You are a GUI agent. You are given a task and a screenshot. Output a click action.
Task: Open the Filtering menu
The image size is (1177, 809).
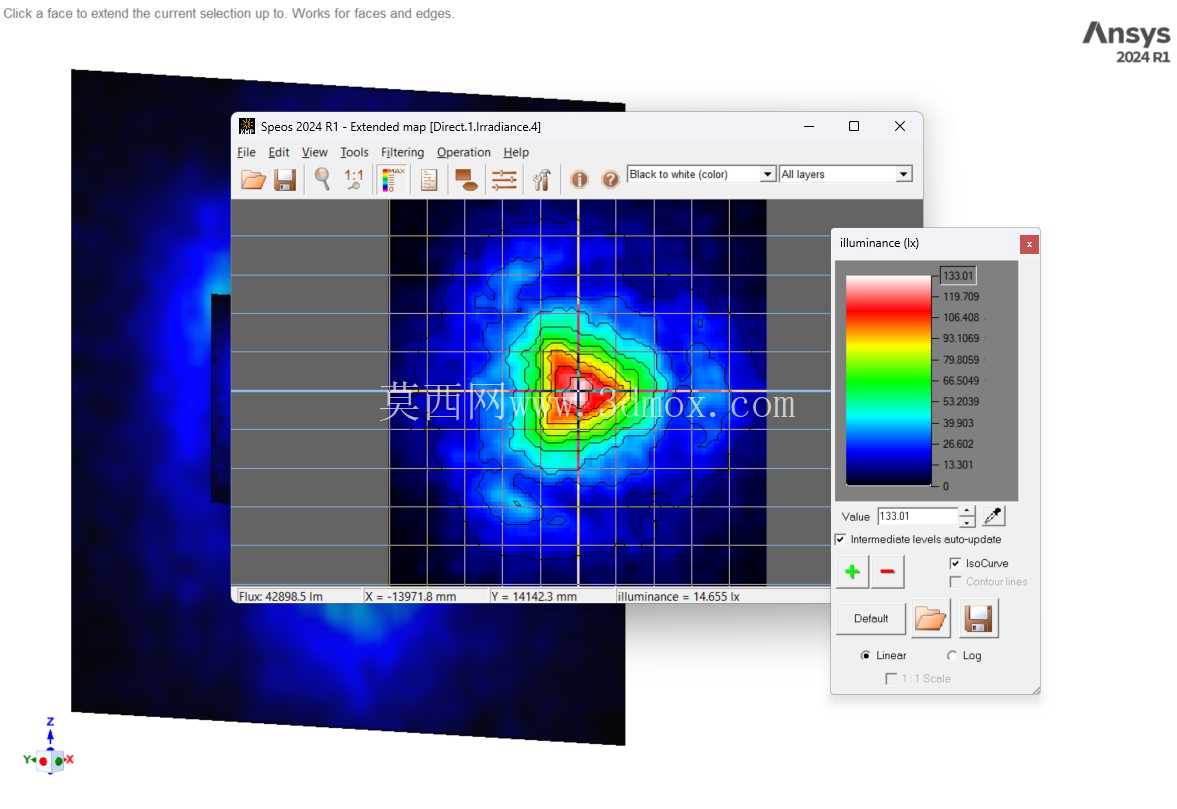point(402,152)
